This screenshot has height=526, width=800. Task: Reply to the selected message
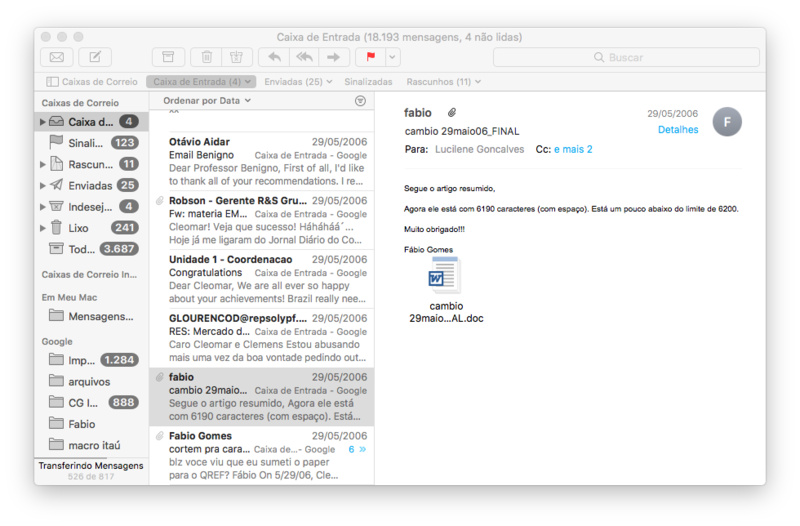tap(274, 57)
